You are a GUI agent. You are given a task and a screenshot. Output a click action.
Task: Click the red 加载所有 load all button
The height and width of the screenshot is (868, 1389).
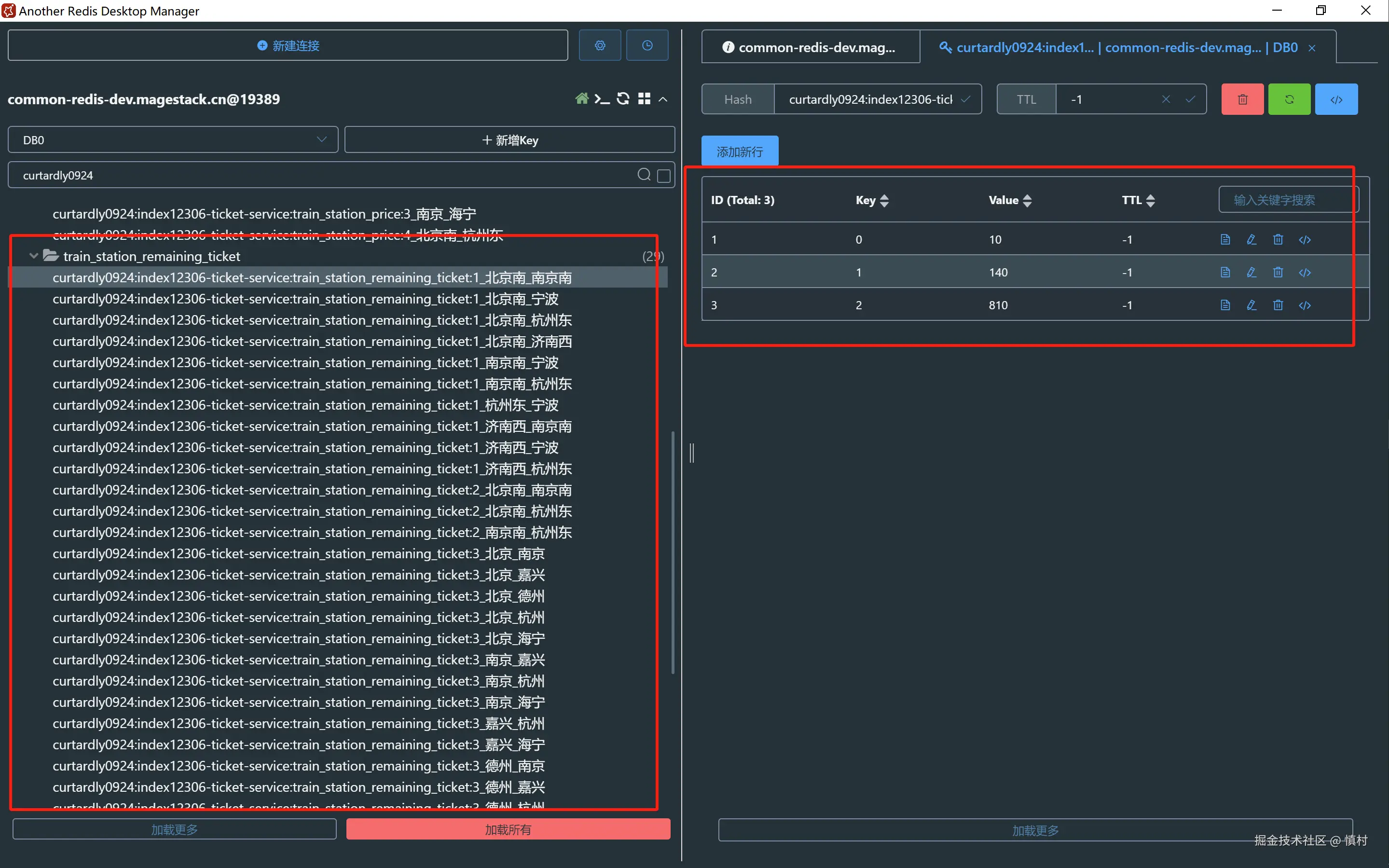coord(508,829)
